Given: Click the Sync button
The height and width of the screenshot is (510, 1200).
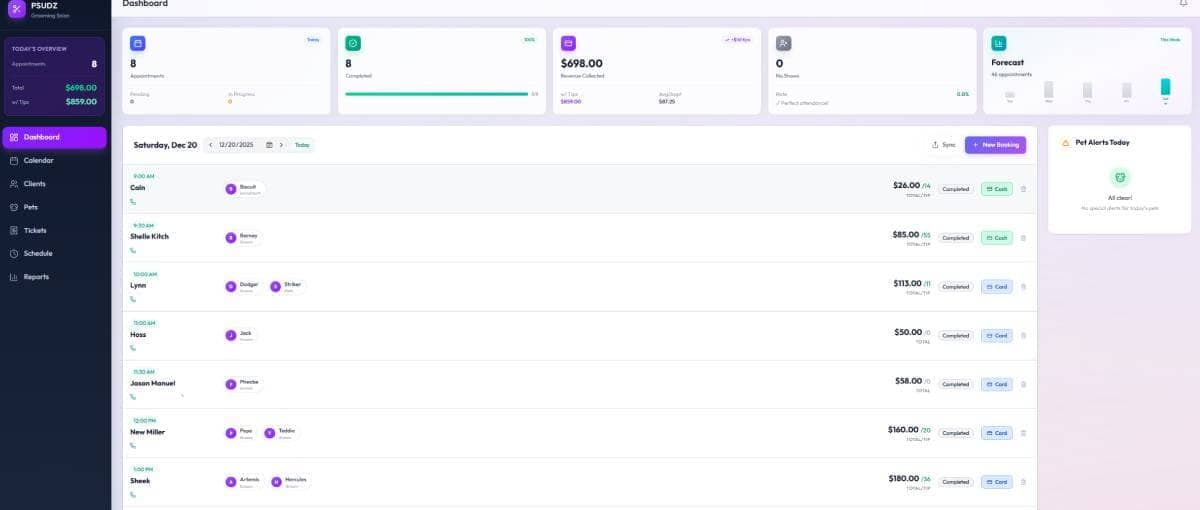Looking at the screenshot, I should [943, 145].
